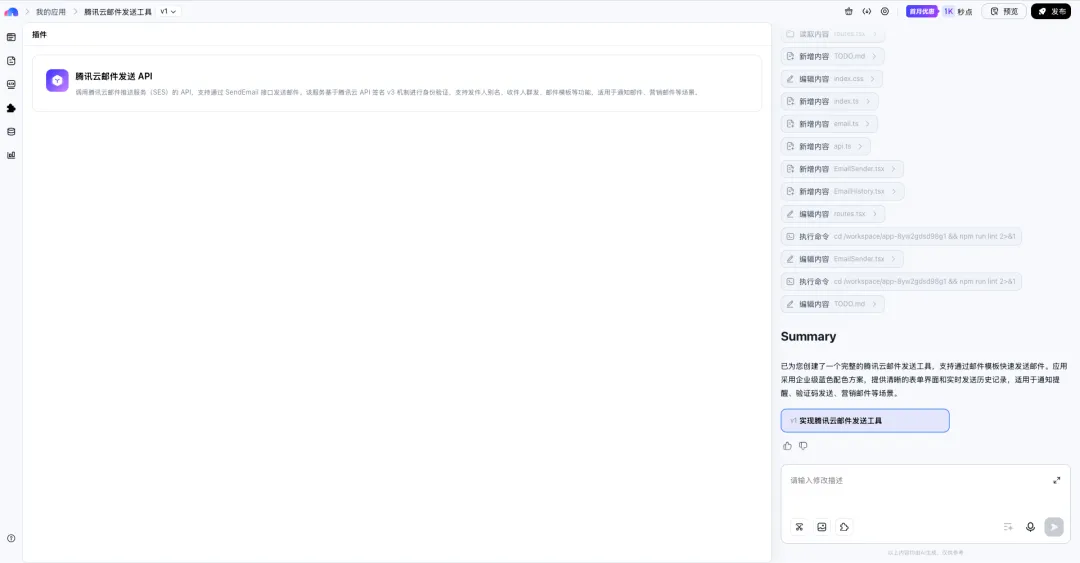Select the plugin puzzle icon in the left sidebar
This screenshot has width=1080, height=563.
[x=11, y=108]
